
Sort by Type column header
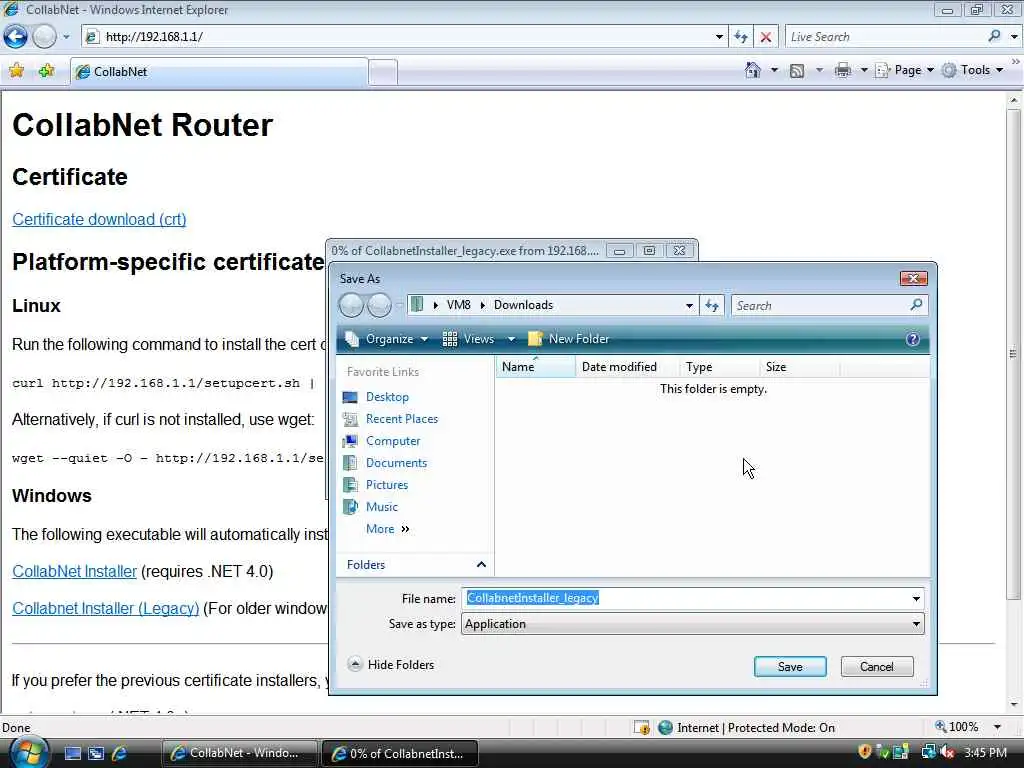[x=720, y=367]
